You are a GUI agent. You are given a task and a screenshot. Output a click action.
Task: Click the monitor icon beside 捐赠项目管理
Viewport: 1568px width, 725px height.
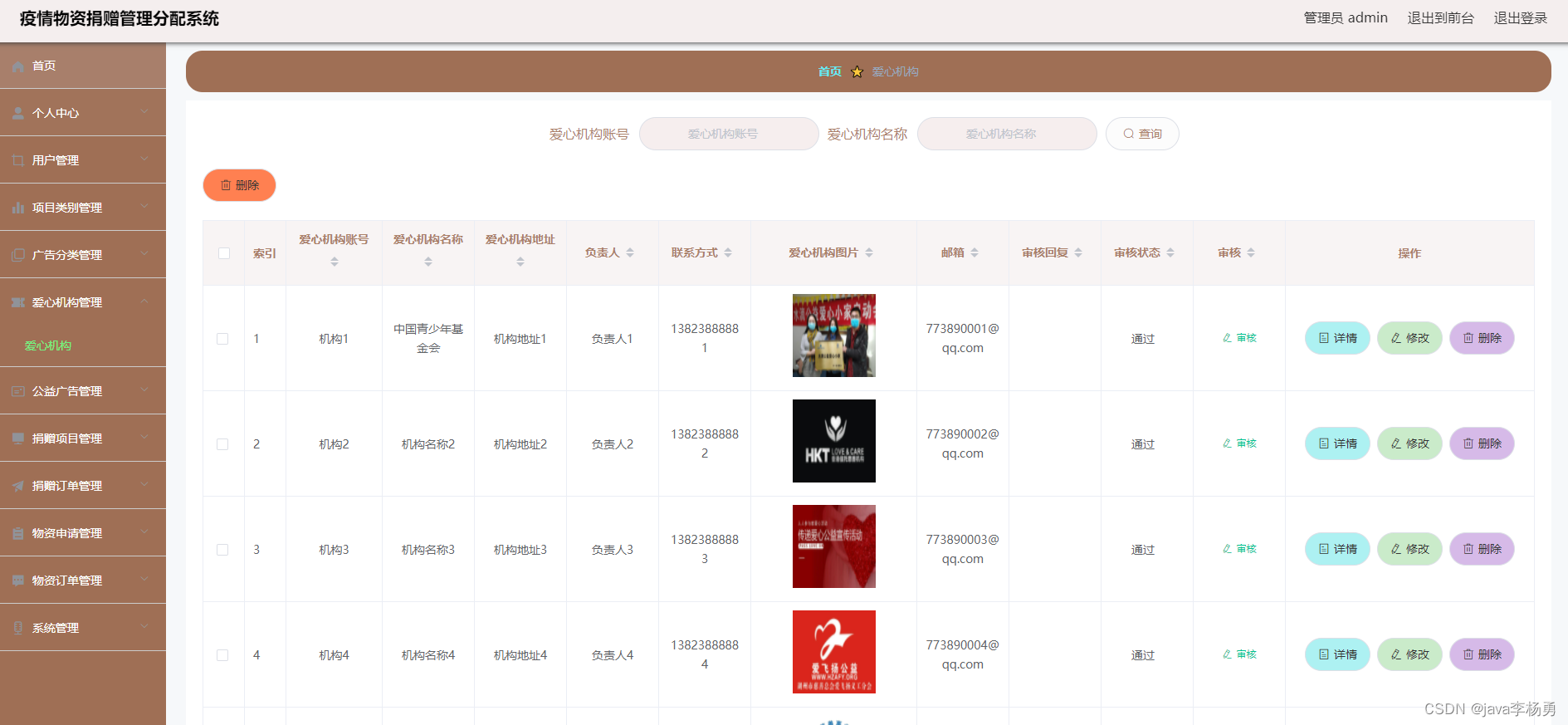click(x=18, y=439)
